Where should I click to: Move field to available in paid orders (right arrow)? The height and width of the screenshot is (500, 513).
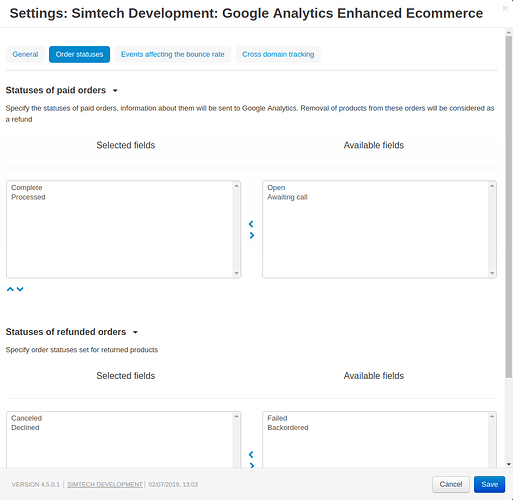point(252,235)
